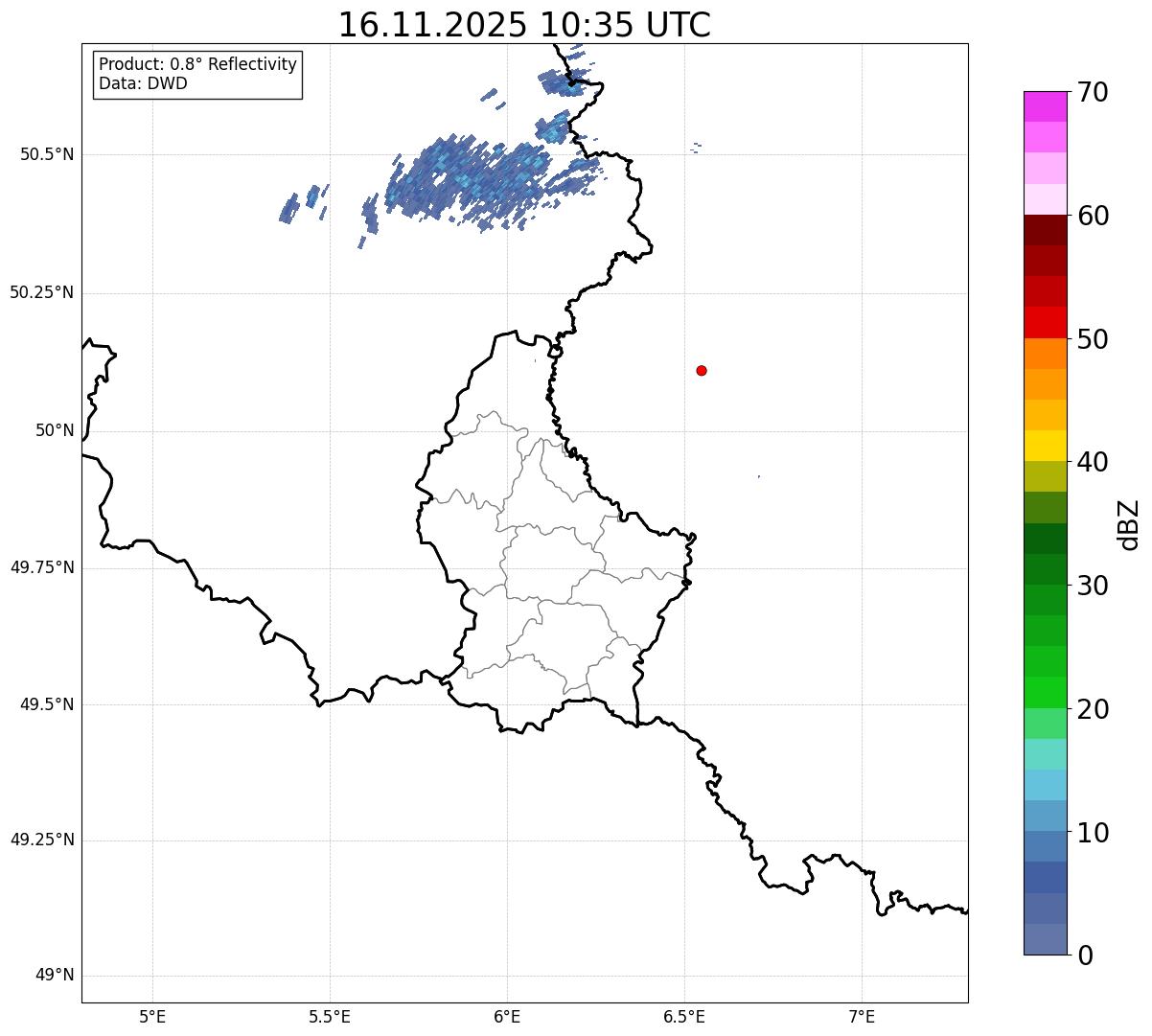
Task: Click the 50°N latitude label
Action: pos(55,430)
